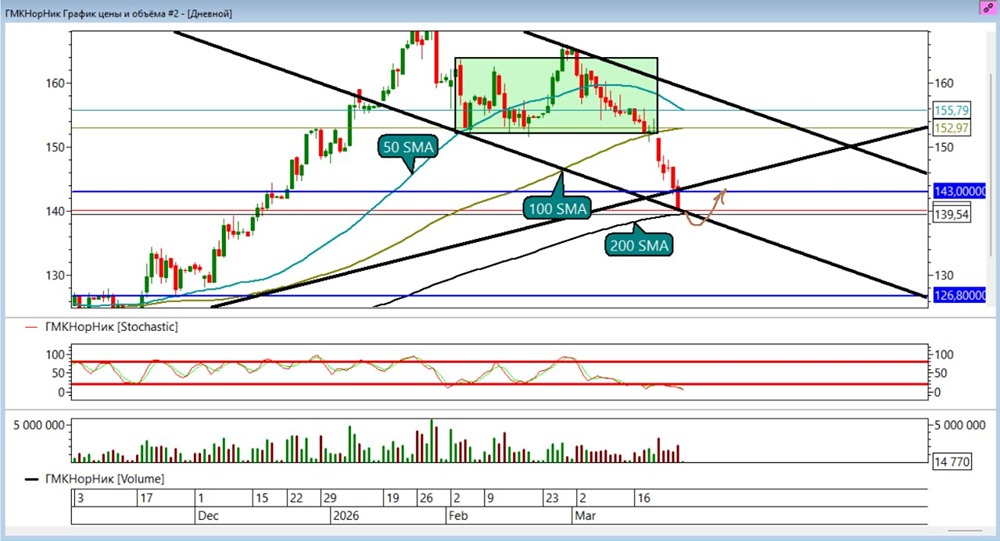
Task: Click the 14 770 volume value label
Action: pos(952,461)
